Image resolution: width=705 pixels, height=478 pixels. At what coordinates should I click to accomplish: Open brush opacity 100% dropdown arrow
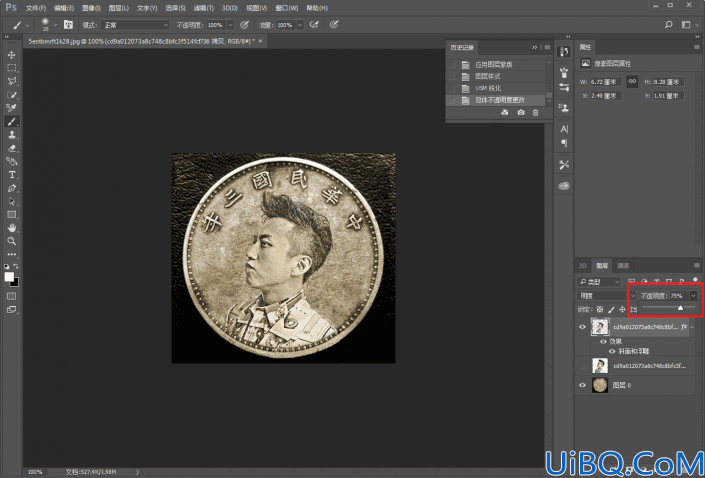pyautogui.click(x=230, y=25)
